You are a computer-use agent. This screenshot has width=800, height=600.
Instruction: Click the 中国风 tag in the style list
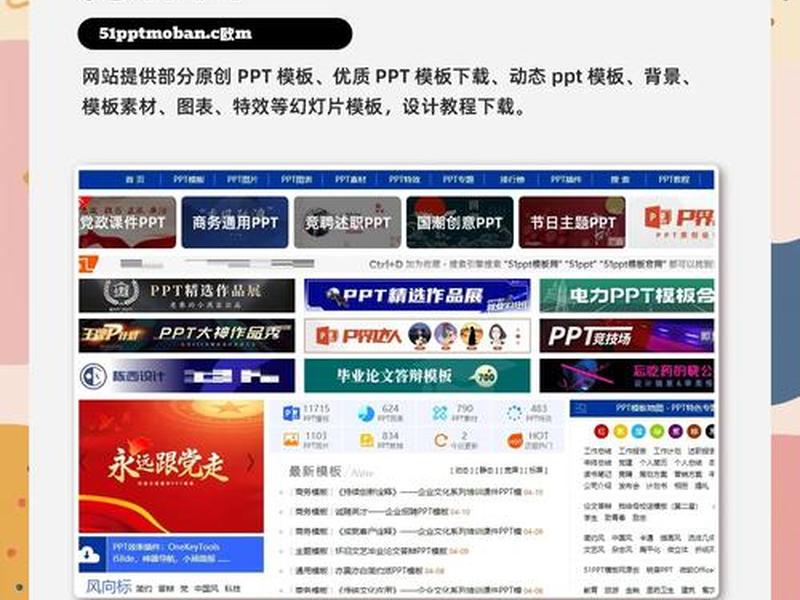(x=621, y=538)
